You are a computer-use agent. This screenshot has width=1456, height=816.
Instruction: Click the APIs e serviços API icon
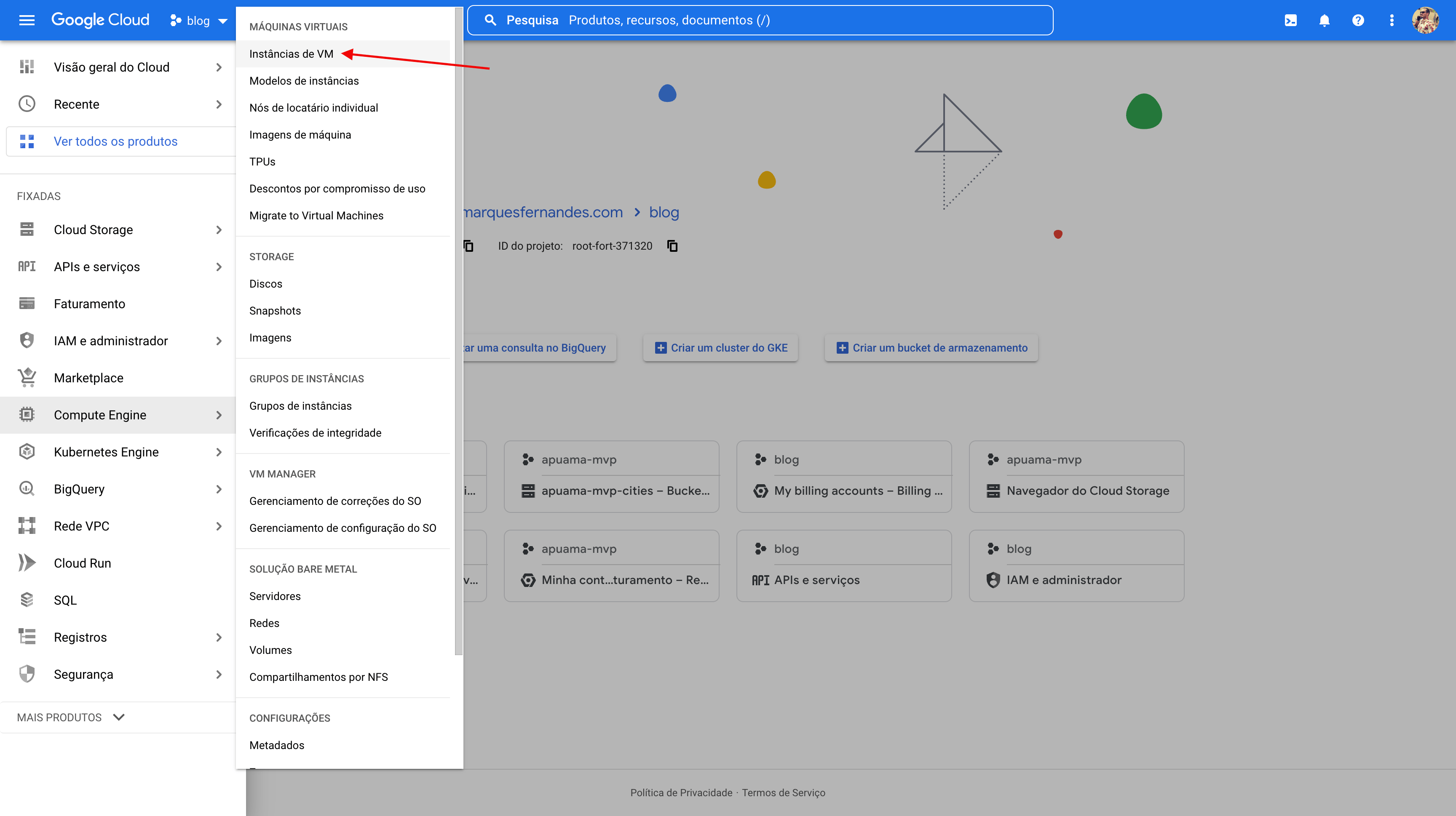tap(27, 267)
